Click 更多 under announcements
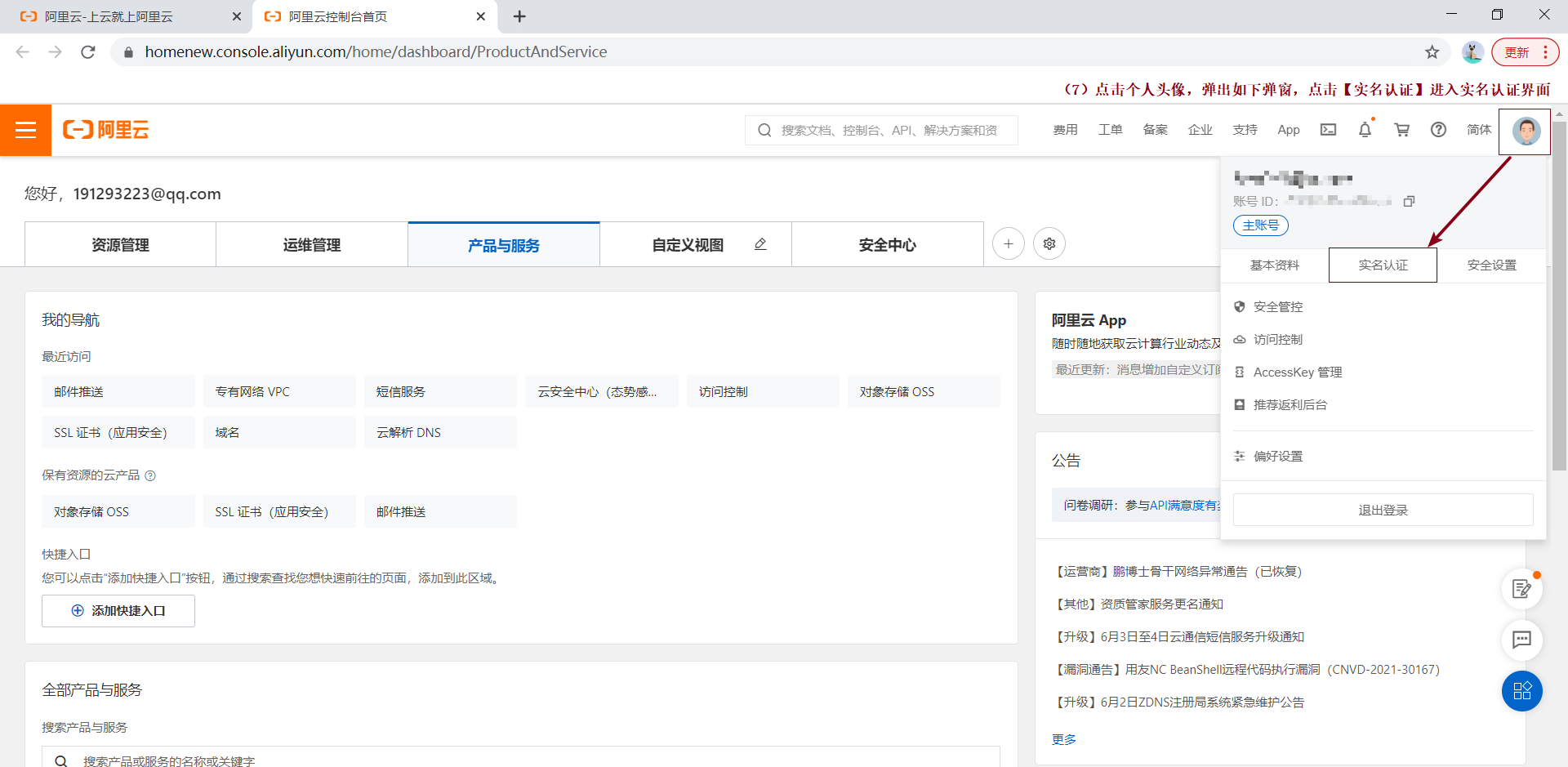Screen dimensions: 1568x767 1064,739
